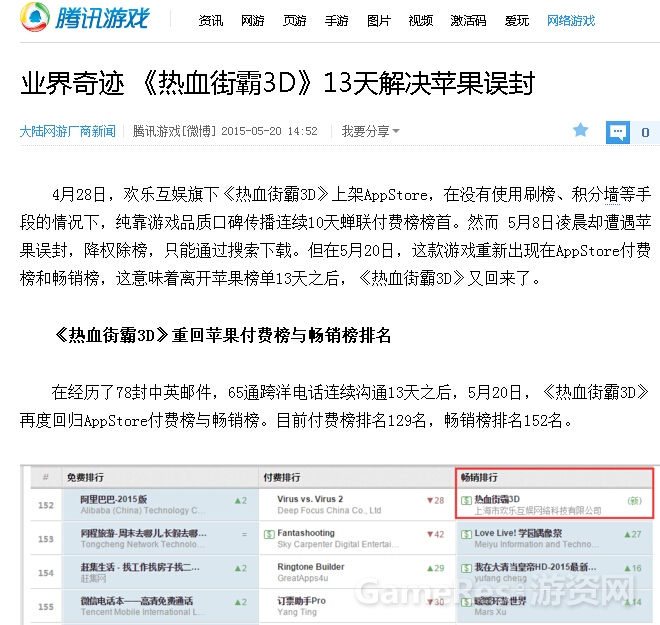
Task: Click the paid badge beside Love Live! 学园偶像祭
Action: click(466, 535)
